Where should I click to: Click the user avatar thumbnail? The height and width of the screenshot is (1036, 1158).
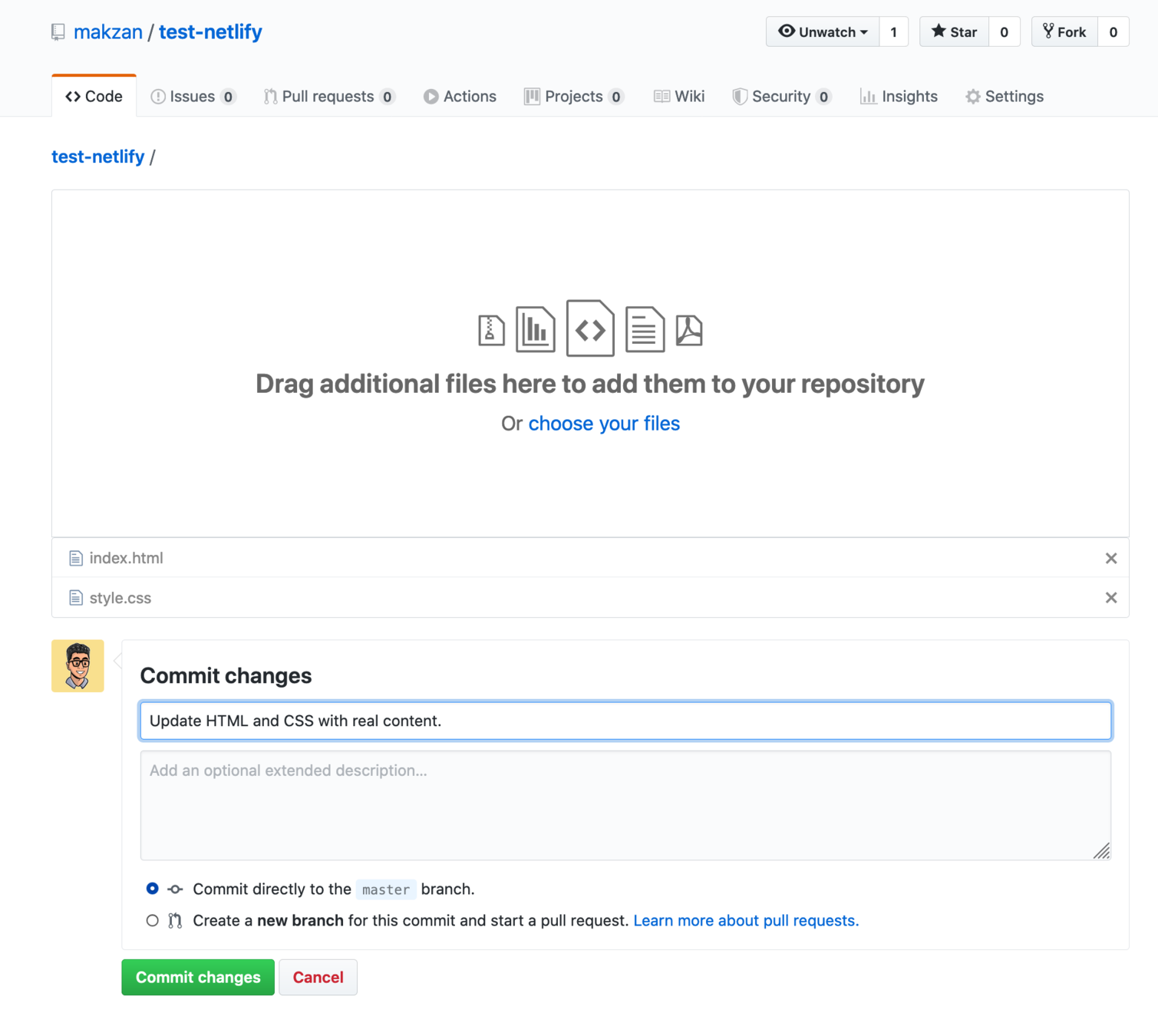(x=78, y=666)
